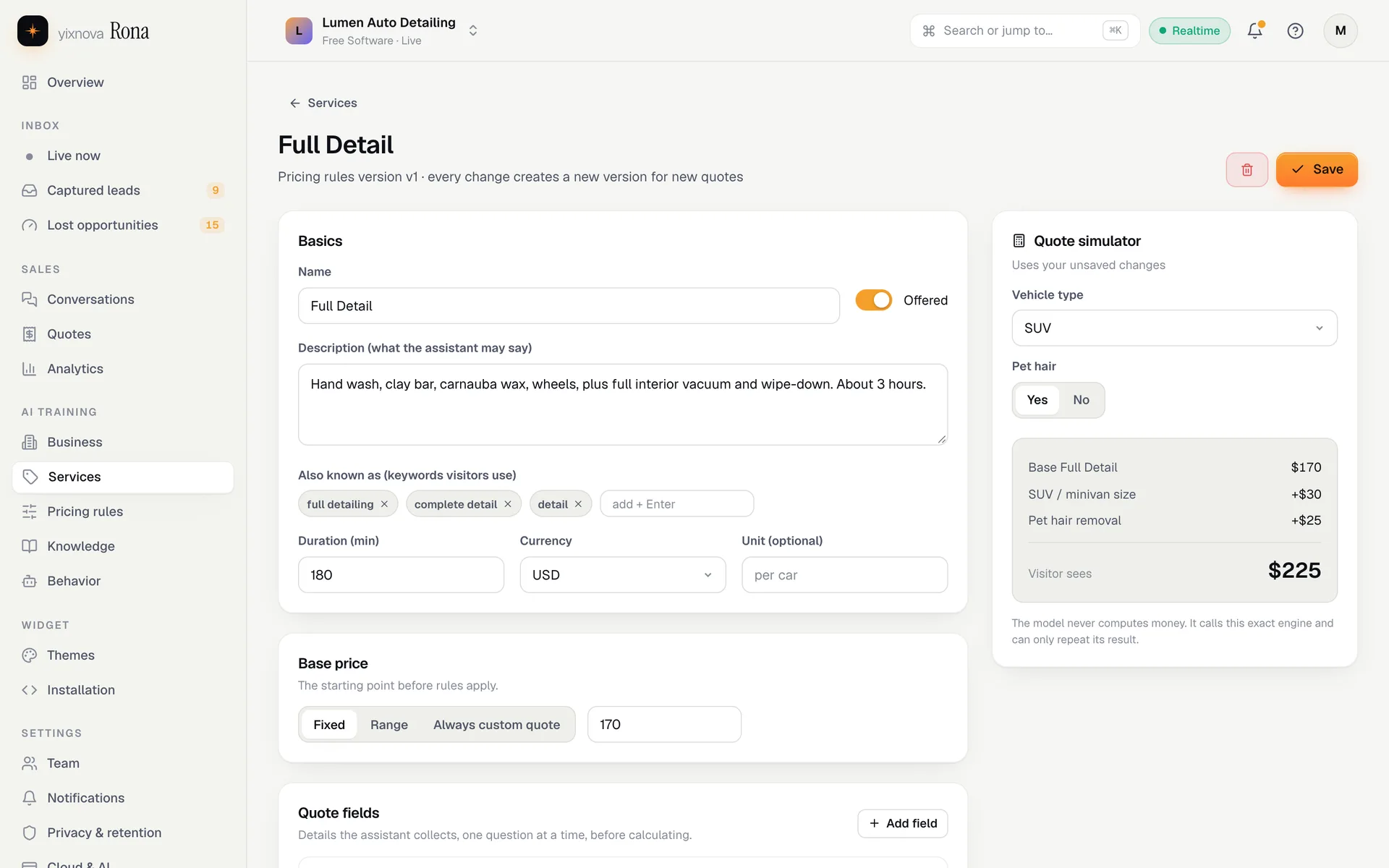Select the Services sidebar item
This screenshot has width=1389, height=868.
pyautogui.click(x=123, y=477)
